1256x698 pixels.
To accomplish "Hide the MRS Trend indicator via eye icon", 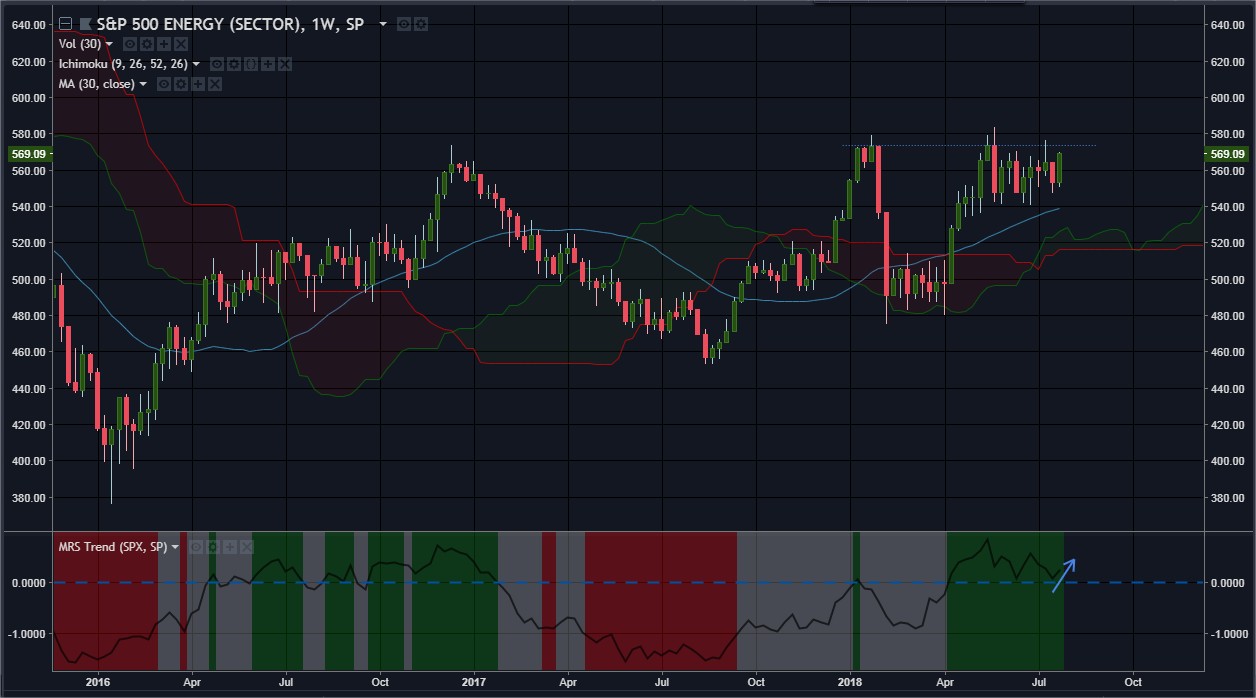I will coord(196,547).
